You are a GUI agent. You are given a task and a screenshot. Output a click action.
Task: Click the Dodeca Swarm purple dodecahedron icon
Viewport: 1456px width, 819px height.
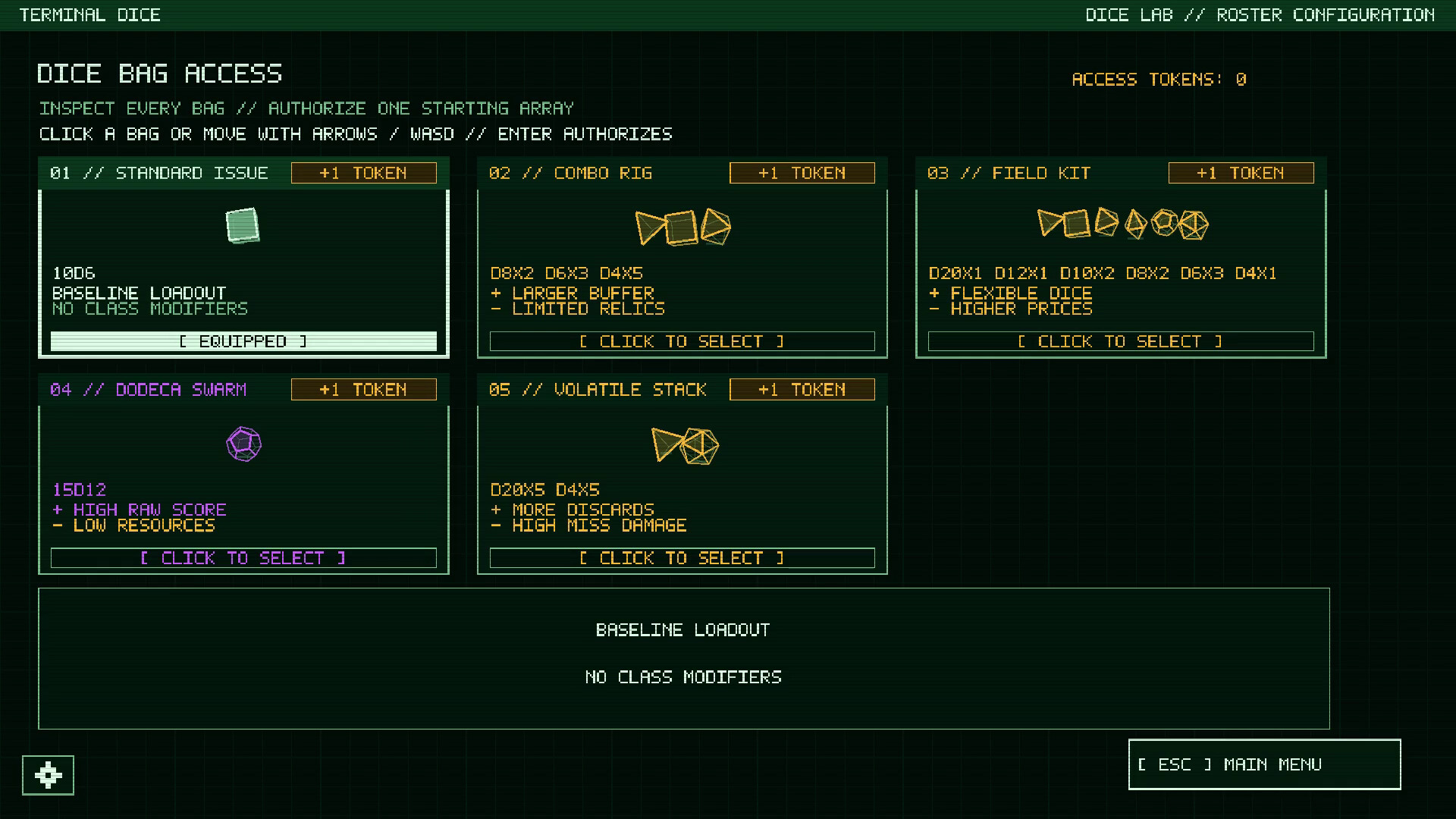coord(243,444)
